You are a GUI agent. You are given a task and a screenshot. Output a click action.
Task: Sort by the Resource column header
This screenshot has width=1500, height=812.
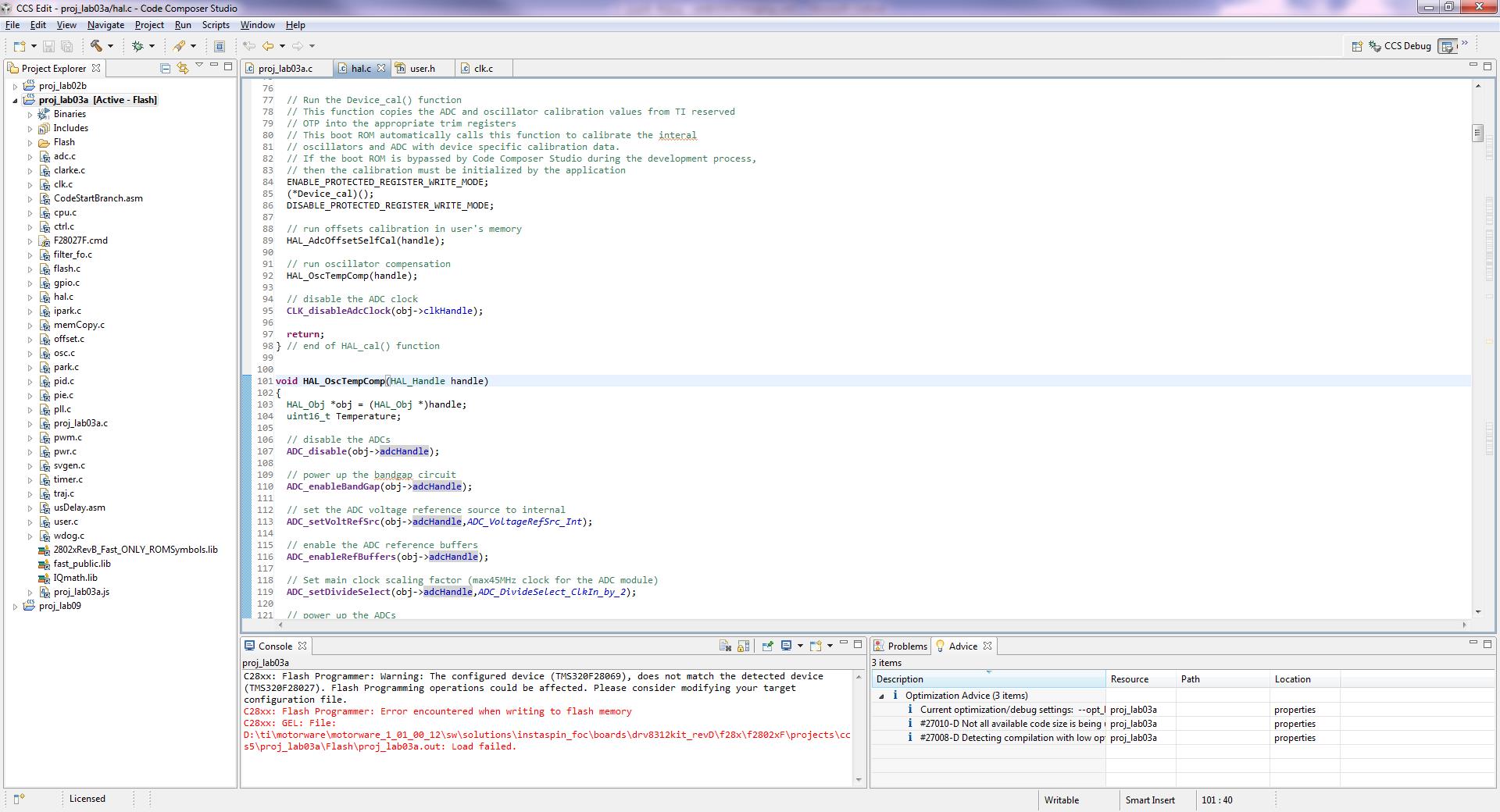coord(1141,679)
